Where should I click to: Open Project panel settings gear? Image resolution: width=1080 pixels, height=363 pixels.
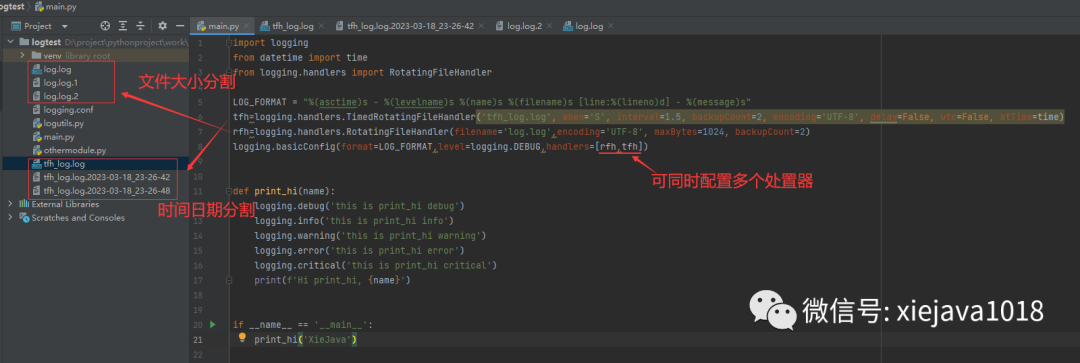click(163, 26)
